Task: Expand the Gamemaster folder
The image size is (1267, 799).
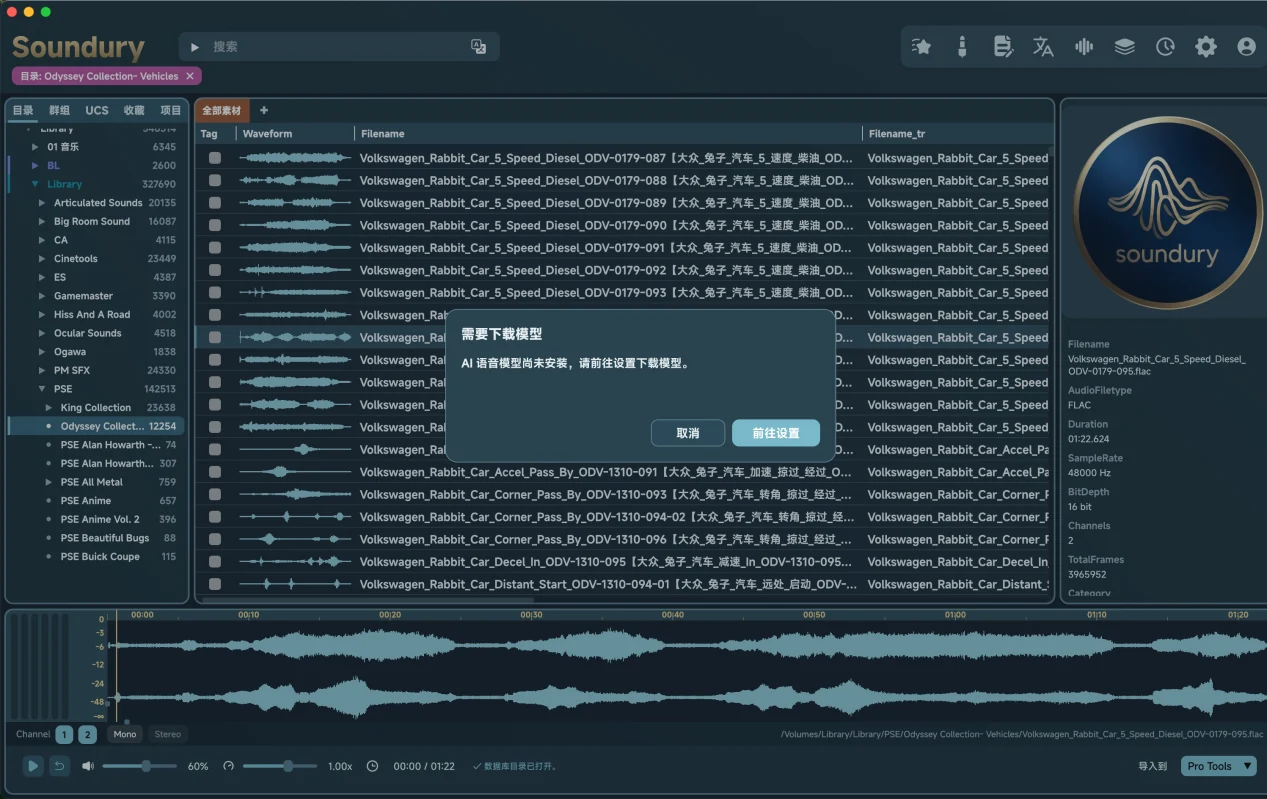Action: click(42, 296)
